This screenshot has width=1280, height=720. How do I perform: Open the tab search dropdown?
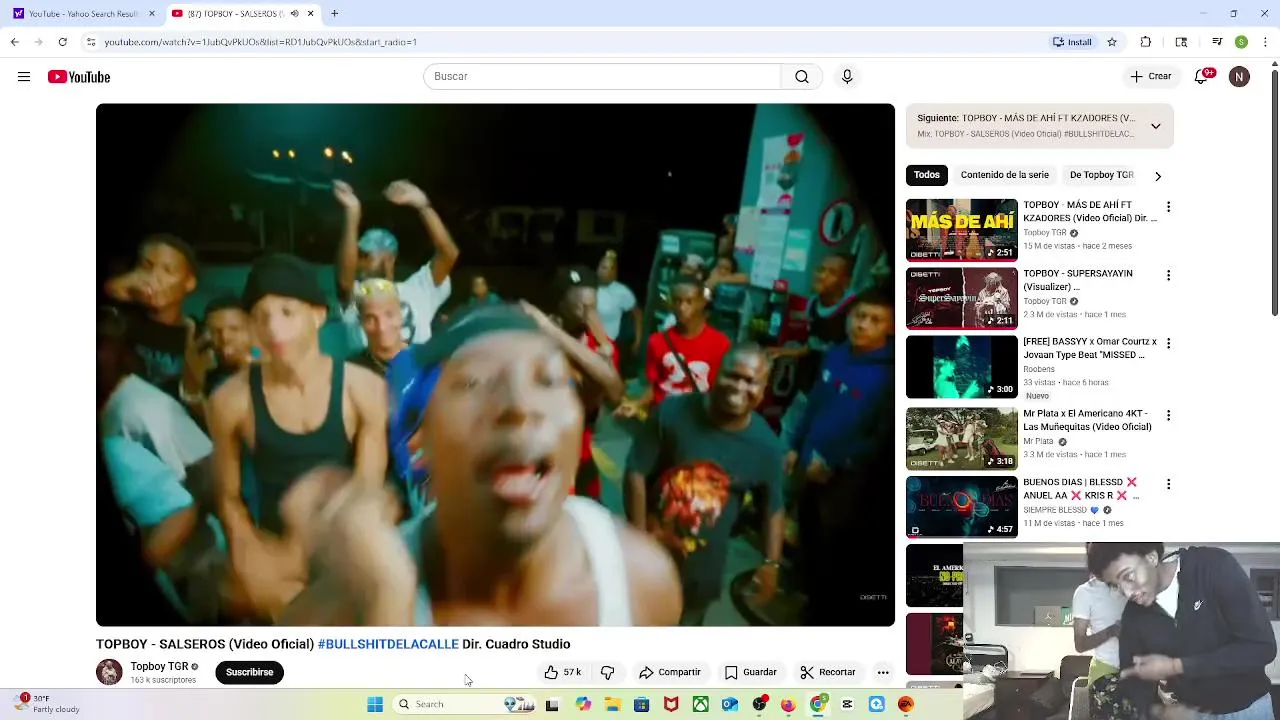1181,42
